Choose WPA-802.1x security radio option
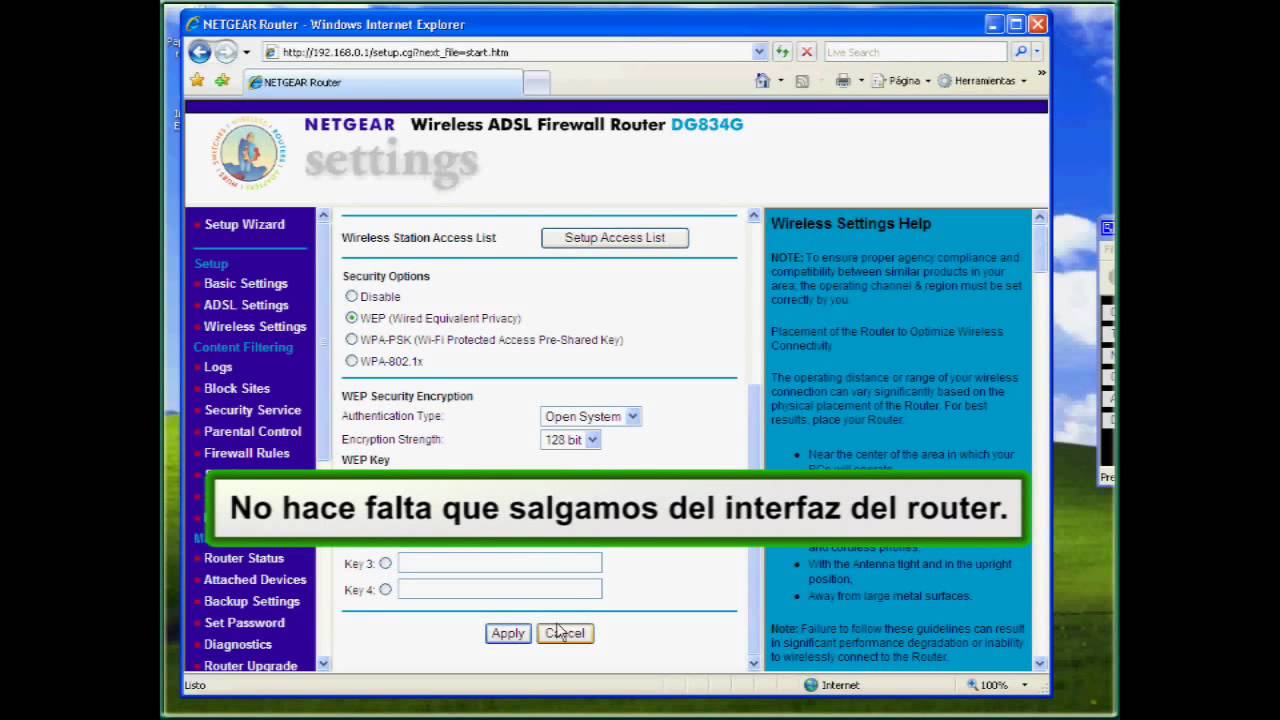The width and height of the screenshot is (1280, 720). point(351,361)
